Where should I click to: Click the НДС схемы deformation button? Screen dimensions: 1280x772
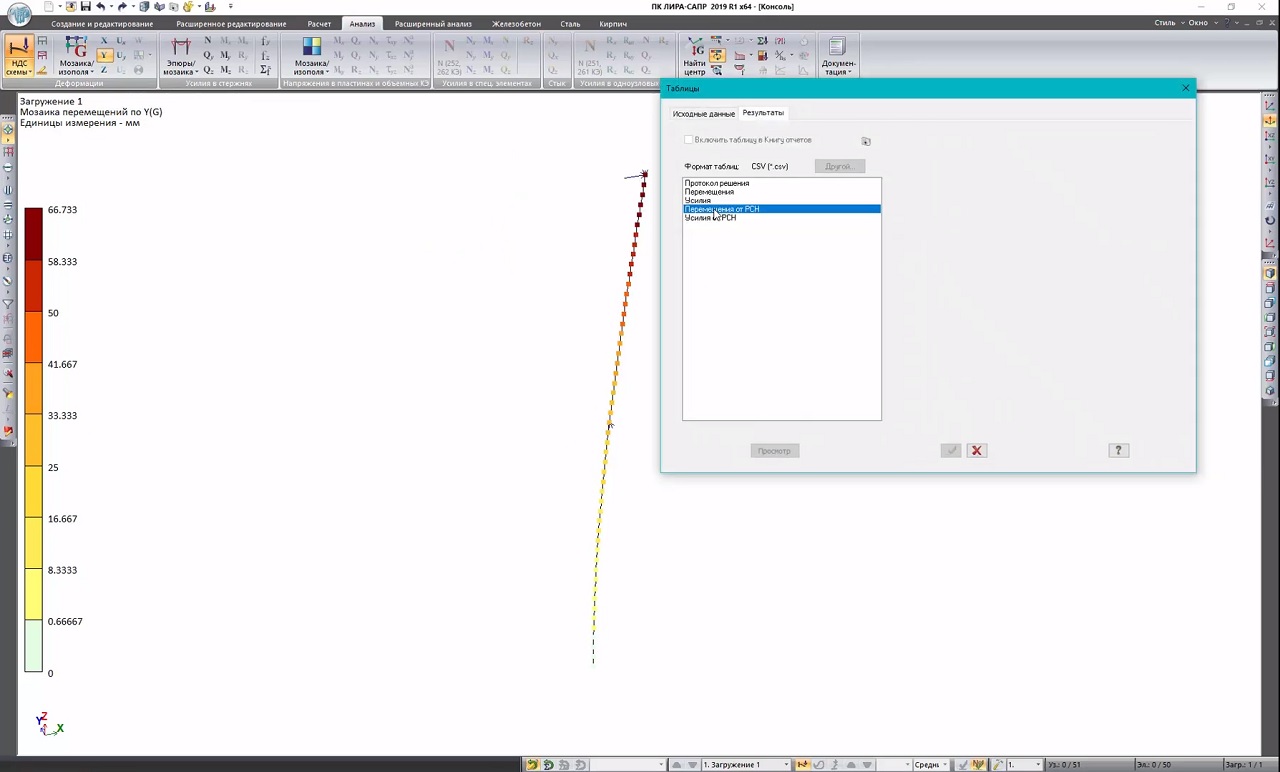19,56
